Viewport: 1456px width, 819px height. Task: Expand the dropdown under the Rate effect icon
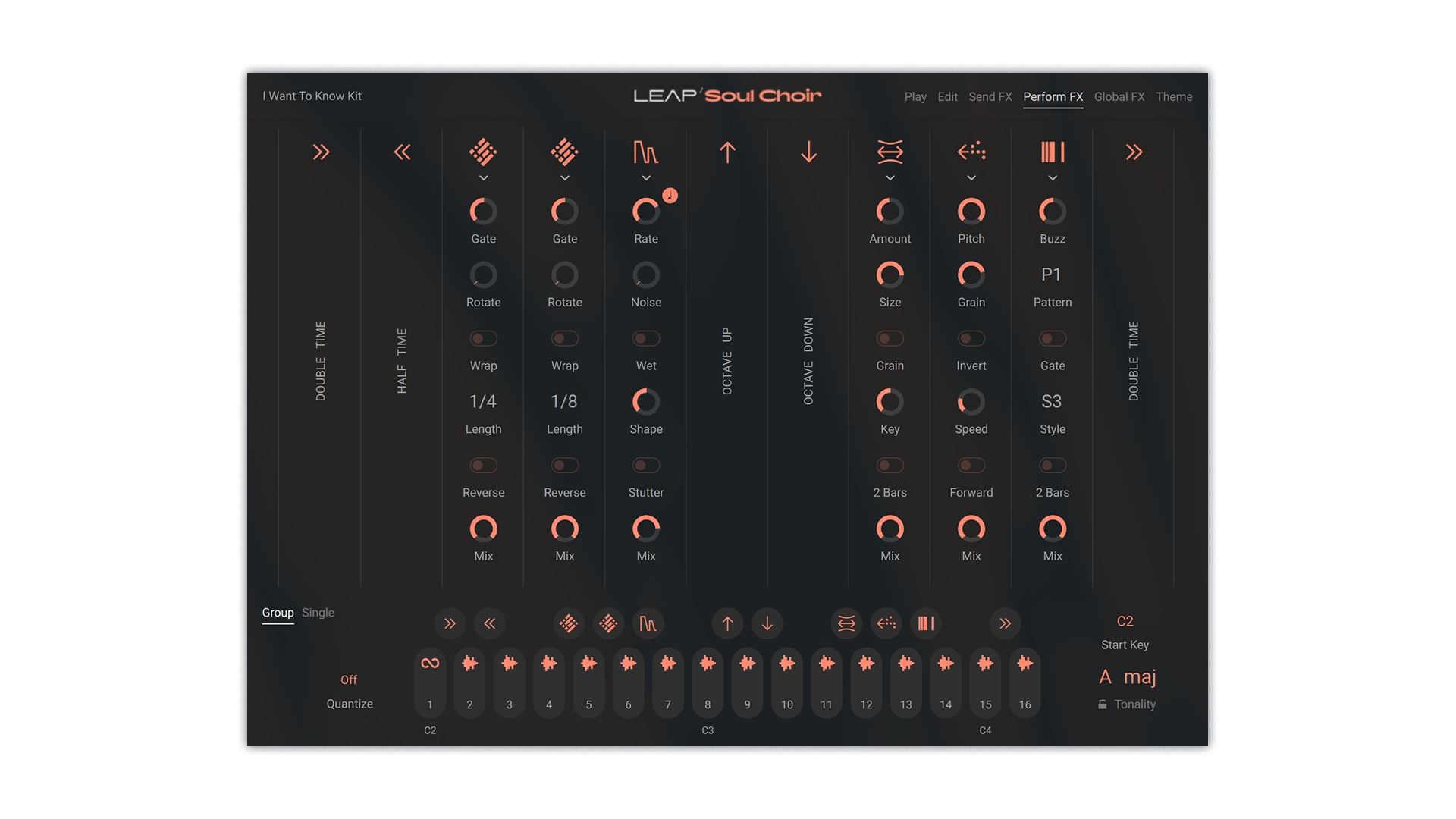(x=645, y=178)
